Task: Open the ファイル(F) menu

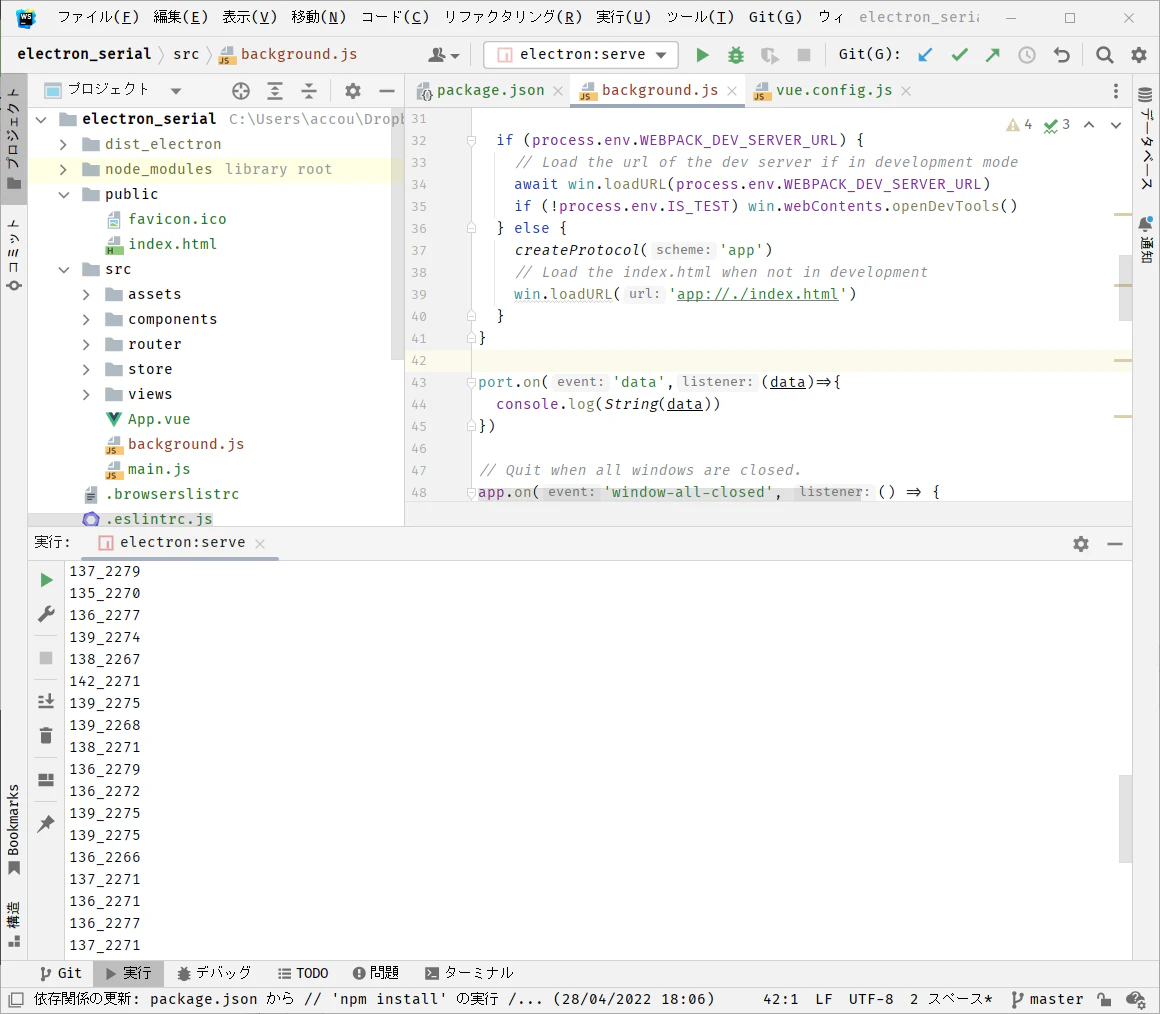Action: coord(98,17)
